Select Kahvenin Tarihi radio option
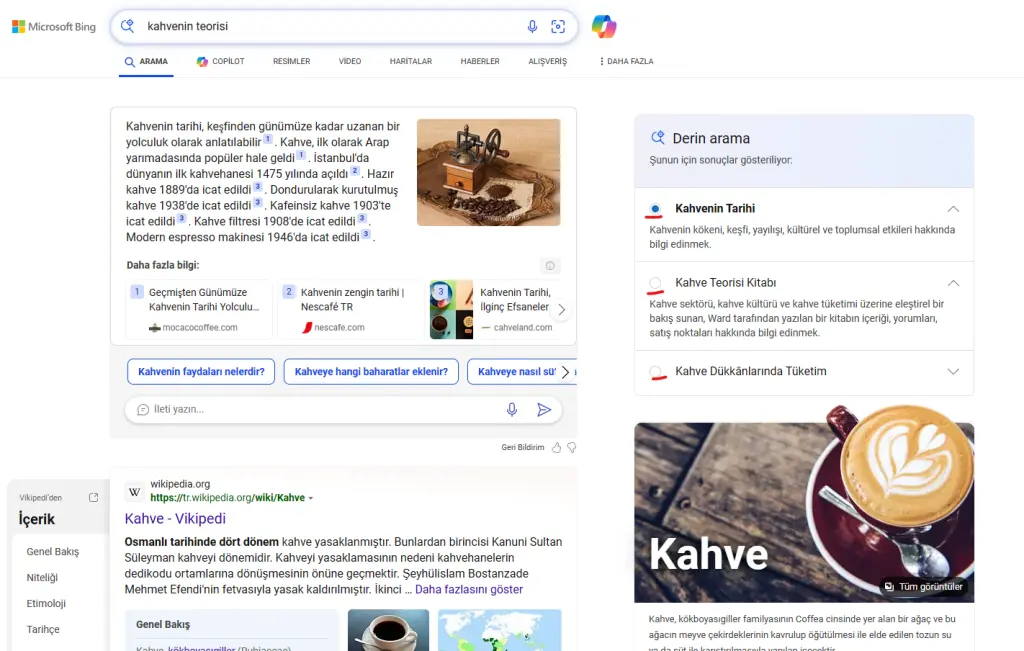1024x651 pixels. click(655, 208)
